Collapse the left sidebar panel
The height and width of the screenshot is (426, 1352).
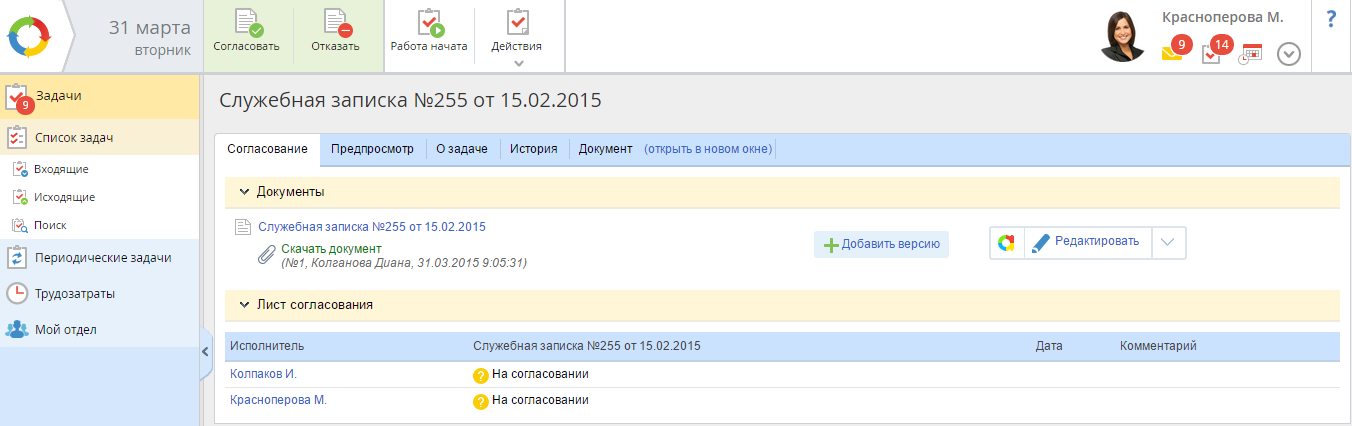[x=205, y=351]
